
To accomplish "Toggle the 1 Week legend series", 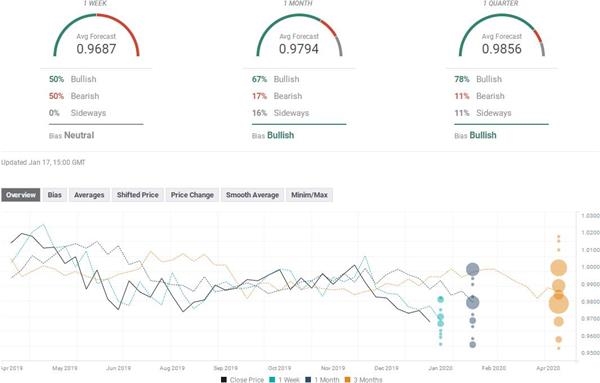I will (285, 380).
